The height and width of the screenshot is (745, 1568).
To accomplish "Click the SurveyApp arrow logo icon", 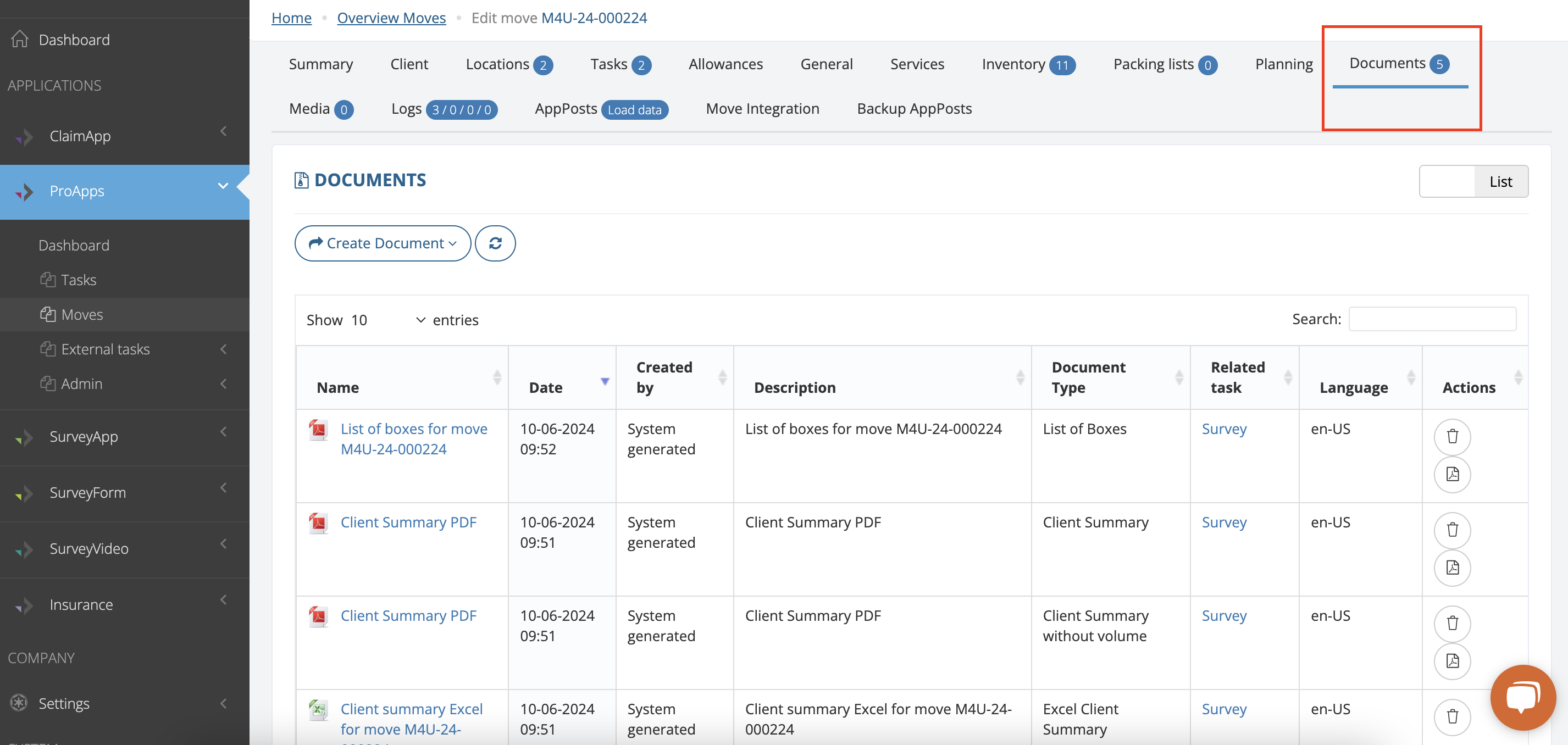I will pos(24,437).
